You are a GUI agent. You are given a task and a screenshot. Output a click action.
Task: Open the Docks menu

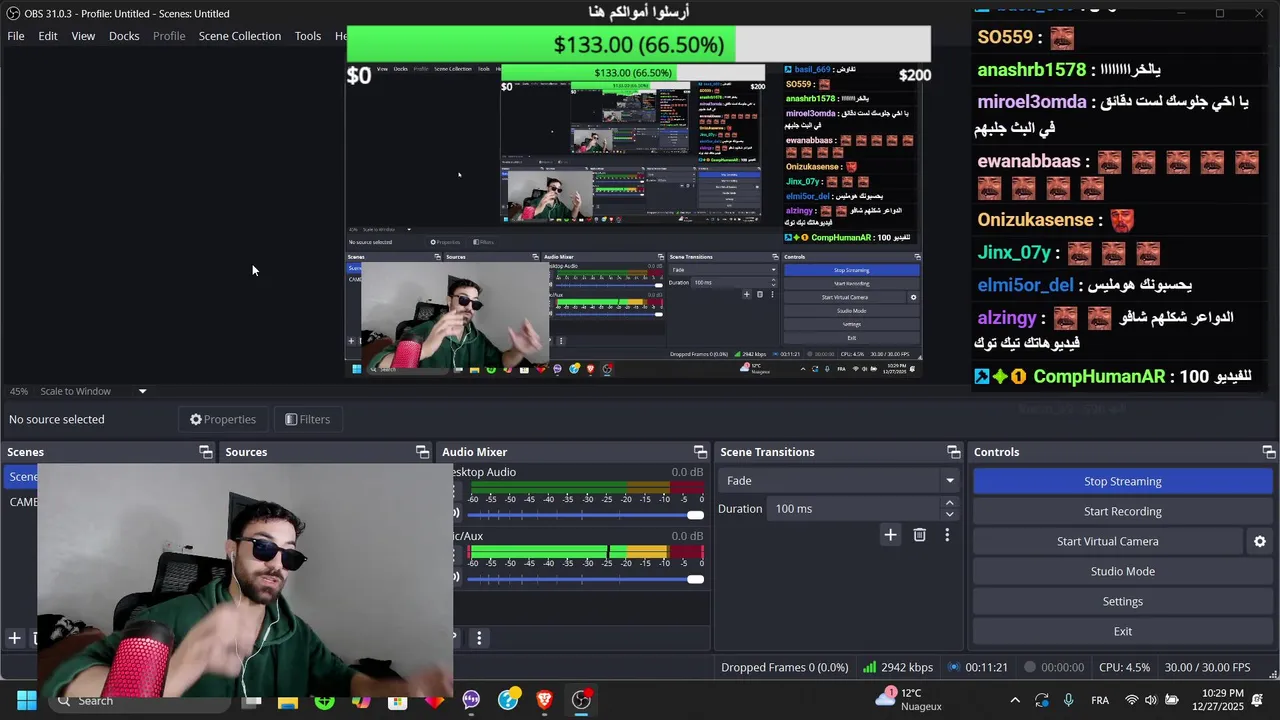click(x=124, y=36)
